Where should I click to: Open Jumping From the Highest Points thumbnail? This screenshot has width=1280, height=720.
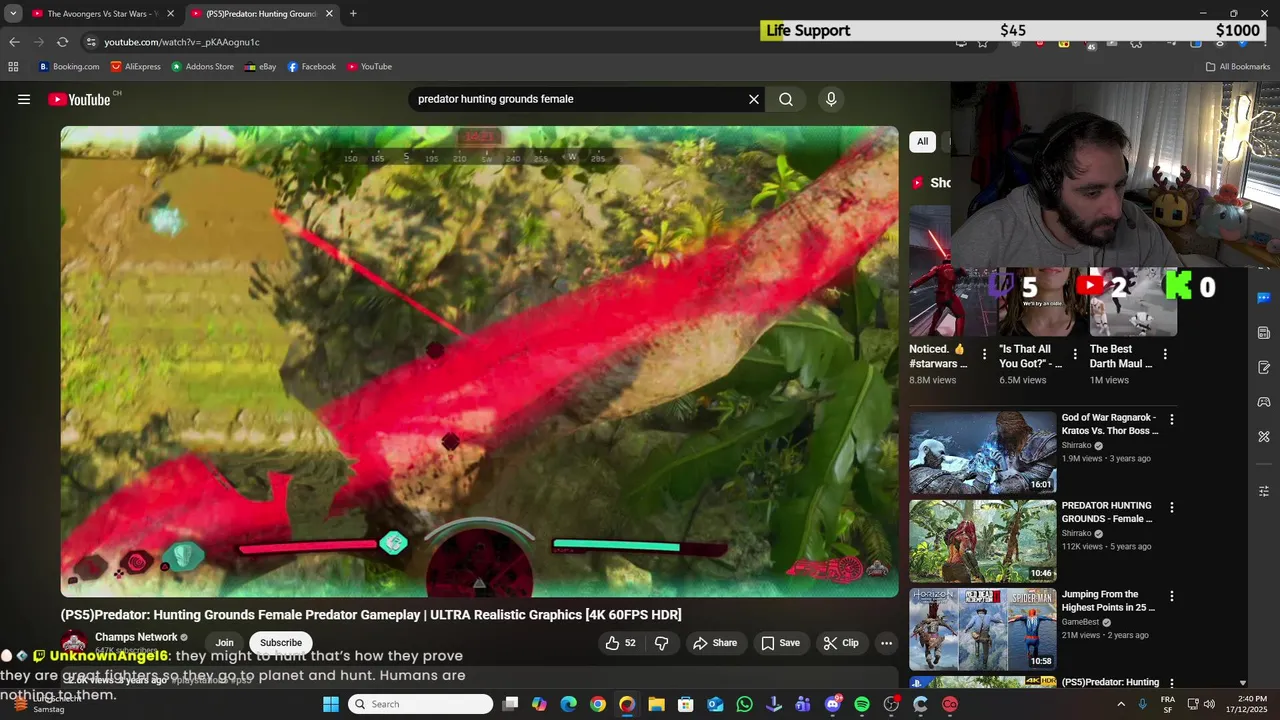click(982, 629)
